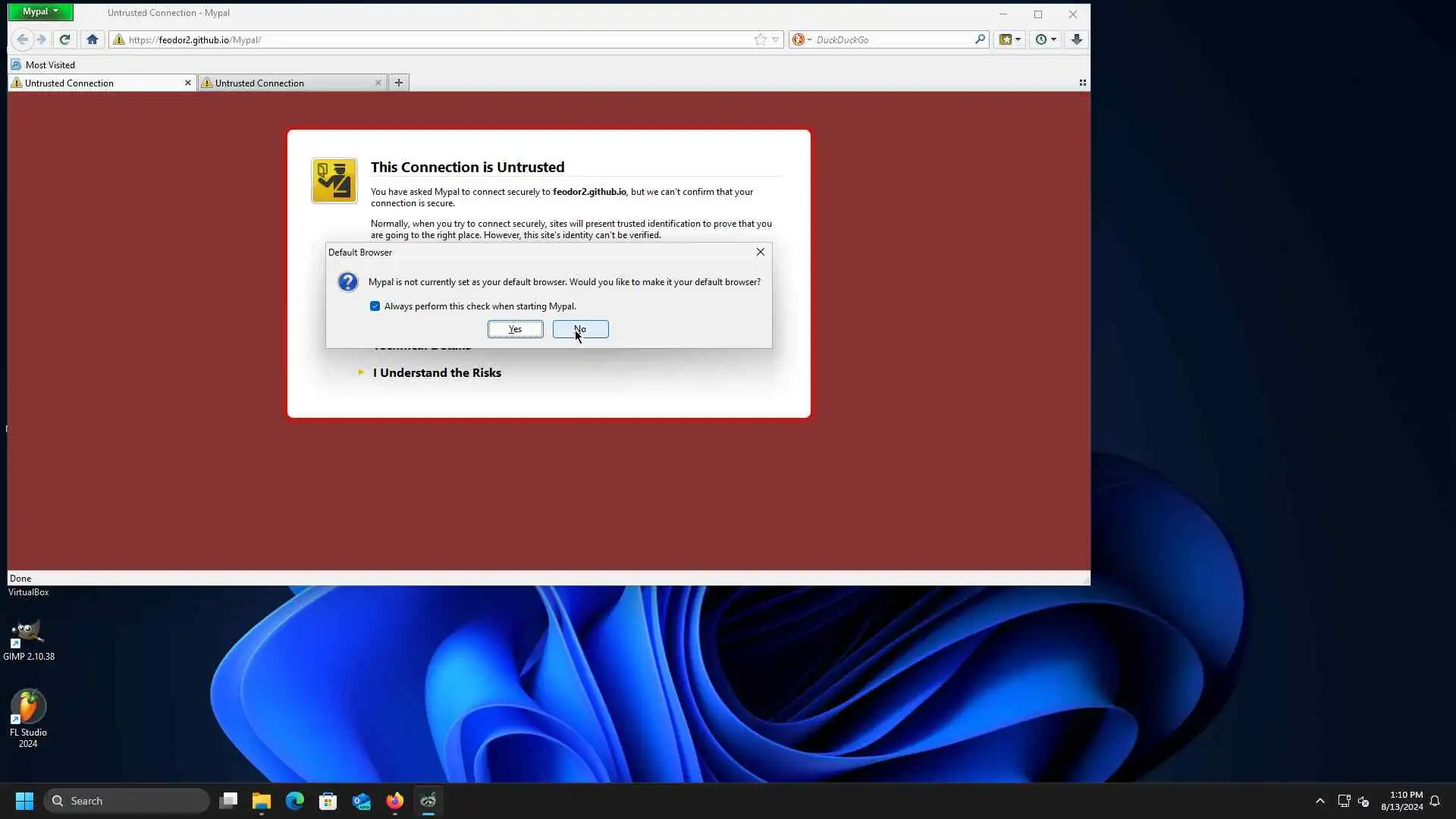Image resolution: width=1456 pixels, height=819 pixels.
Task: Open the Downloads arrow icon
Action: pos(1076,39)
